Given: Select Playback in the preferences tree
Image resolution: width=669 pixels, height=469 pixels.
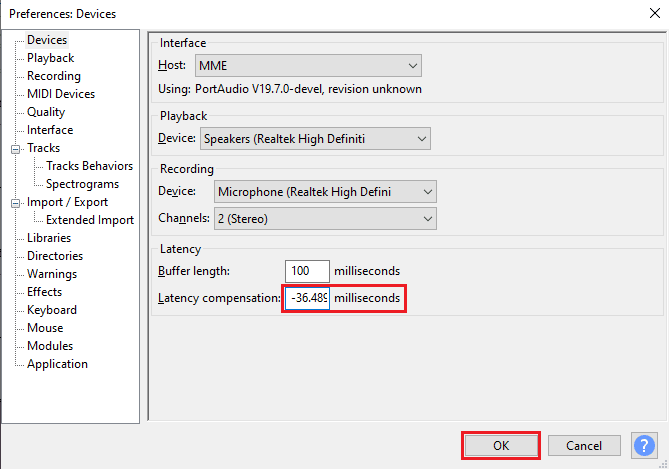Looking at the screenshot, I should [50, 58].
